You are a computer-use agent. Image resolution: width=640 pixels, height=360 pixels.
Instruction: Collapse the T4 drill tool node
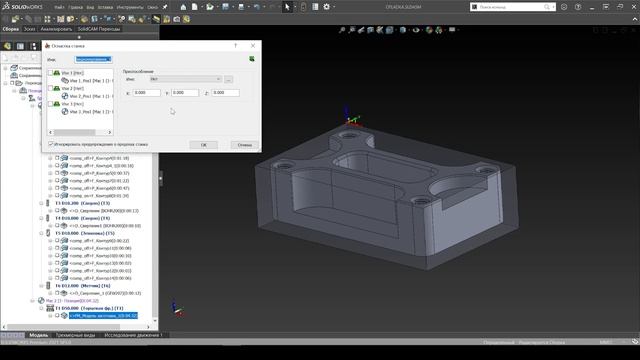41,218
